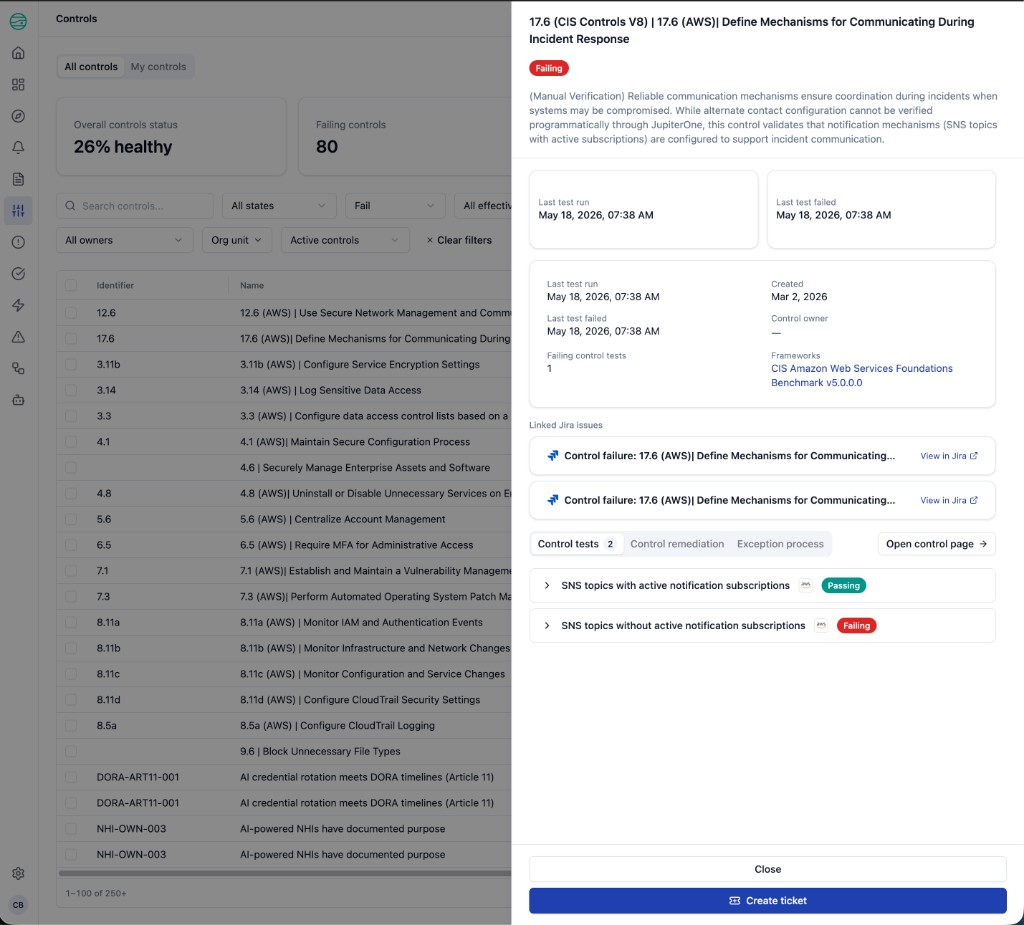Check the box for control 12.6
The width and height of the screenshot is (1024, 925).
71,313
